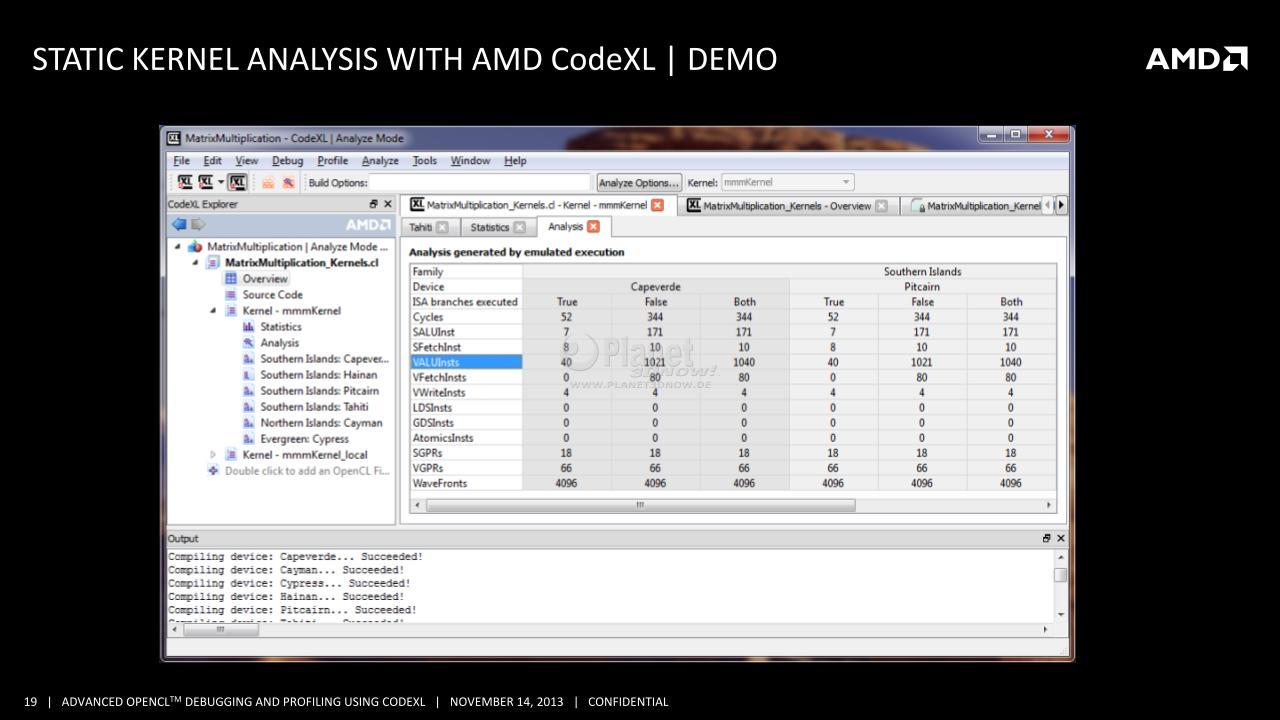
Task: Click the first CodeXL mode icon in toolbar
Action: tap(184, 182)
